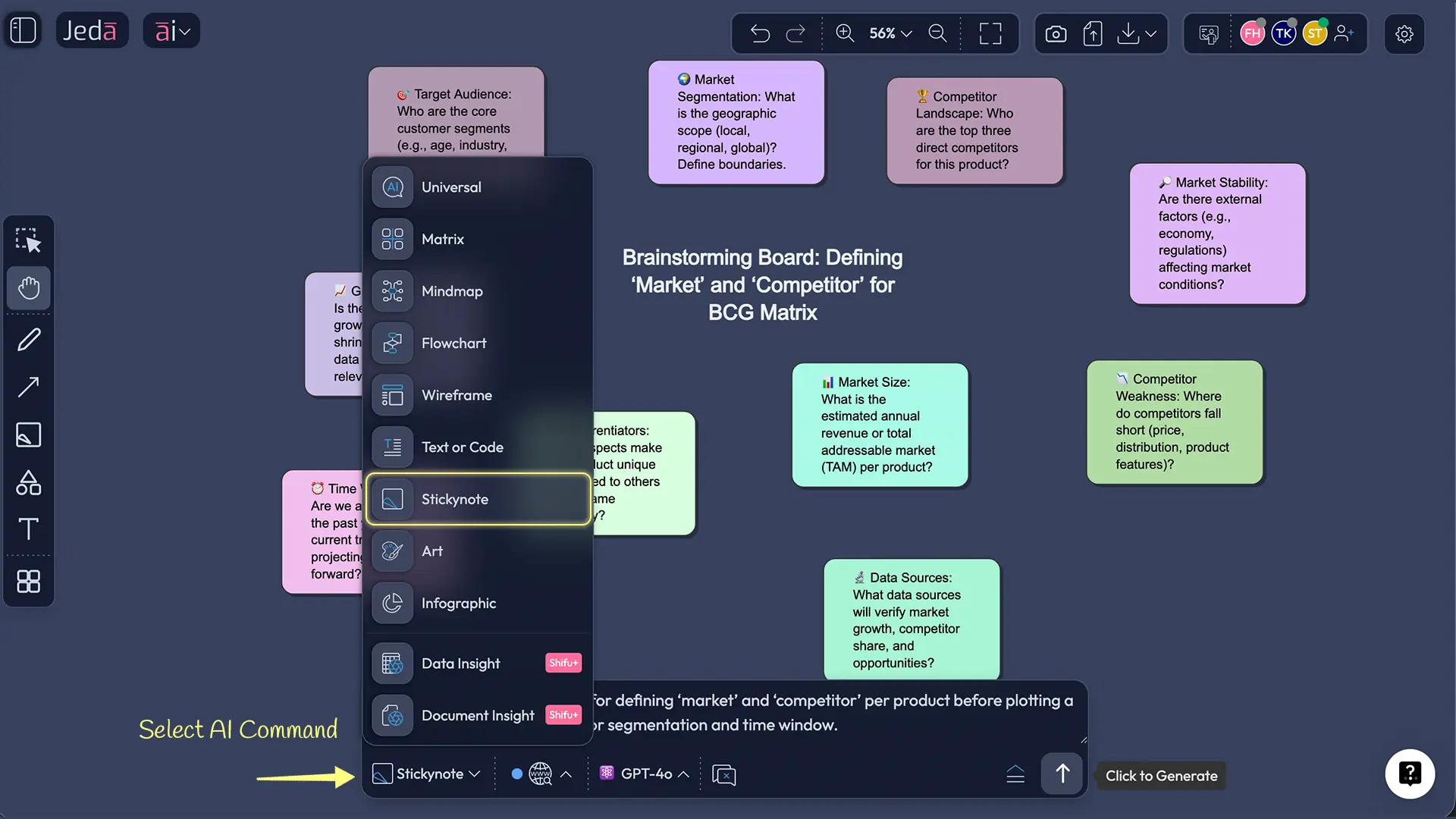Select the hand pan tool
Viewport: 1456px width, 819px height.
point(29,288)
